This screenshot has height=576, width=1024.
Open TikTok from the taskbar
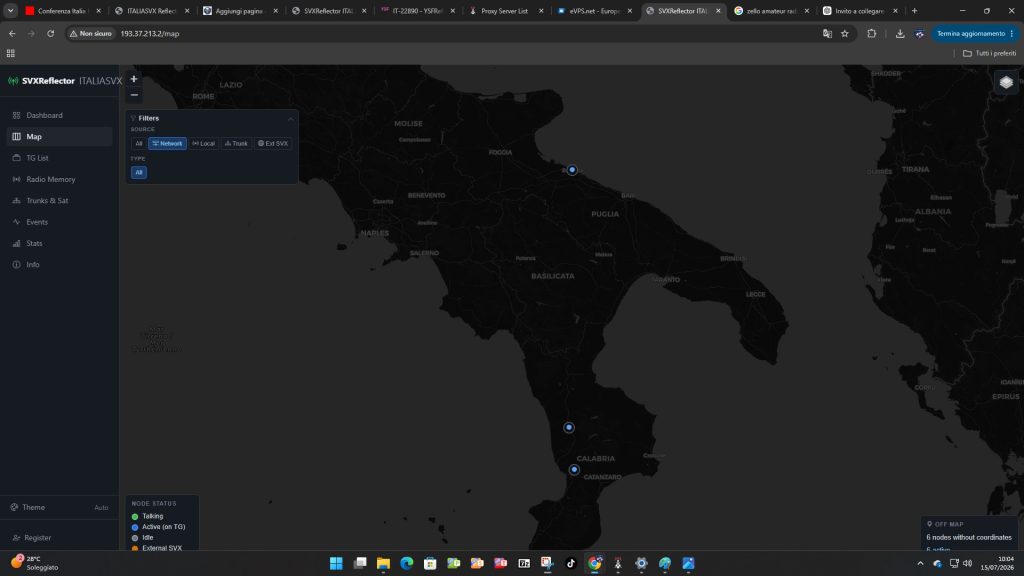[x=571, y=563]
